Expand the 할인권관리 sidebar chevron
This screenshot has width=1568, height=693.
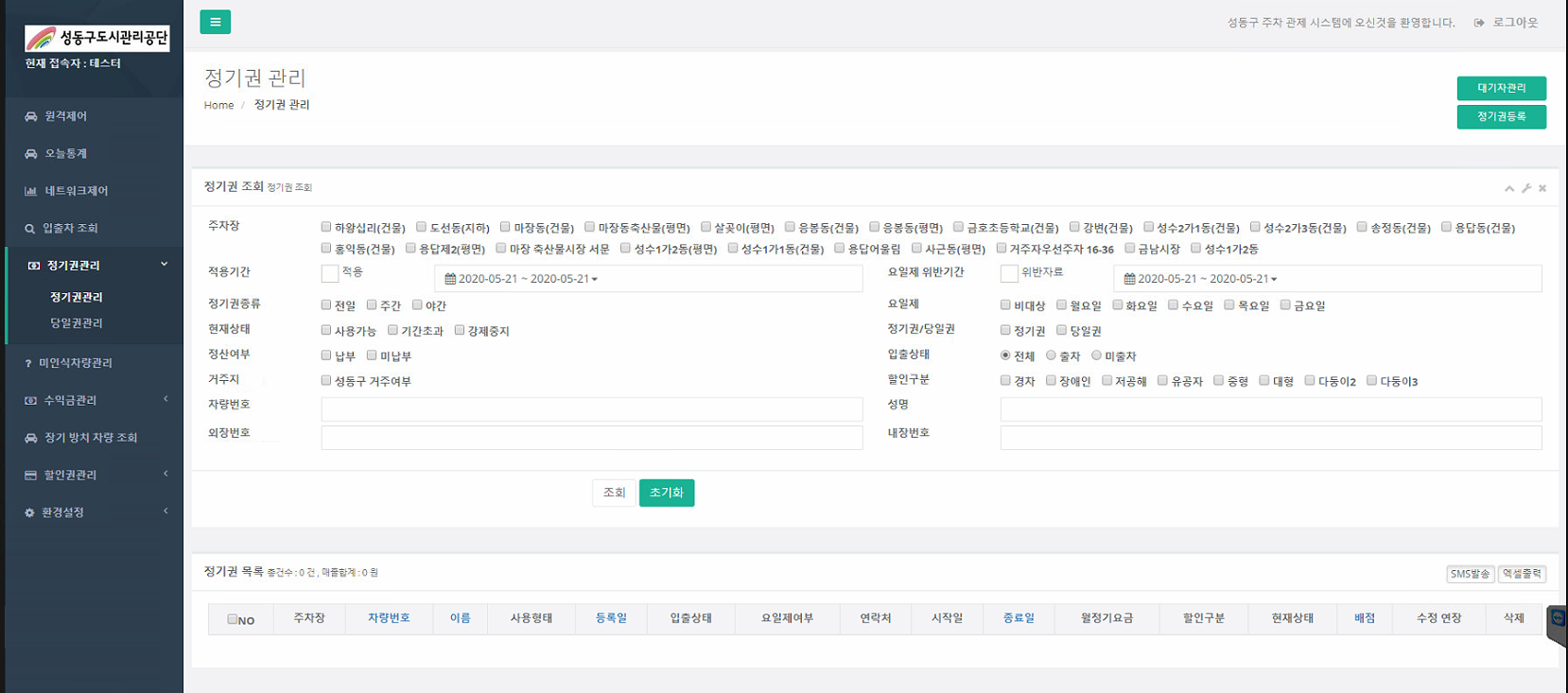click(166, 475)
